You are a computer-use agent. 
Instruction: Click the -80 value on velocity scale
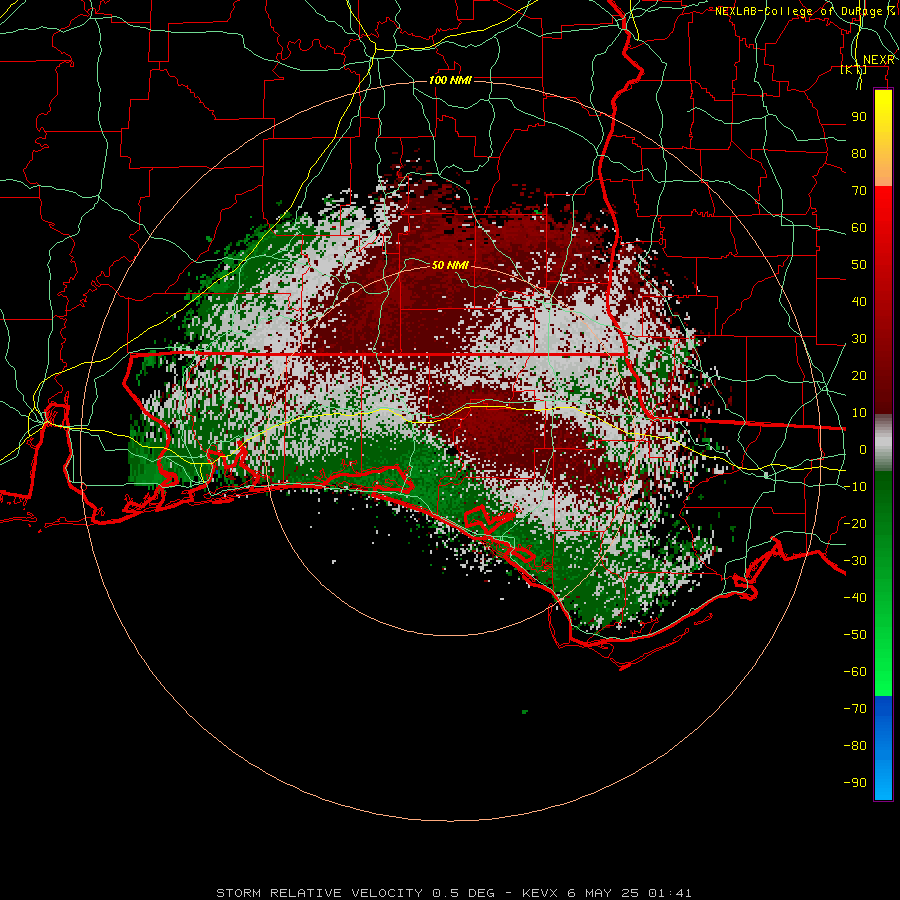[855, 746]
